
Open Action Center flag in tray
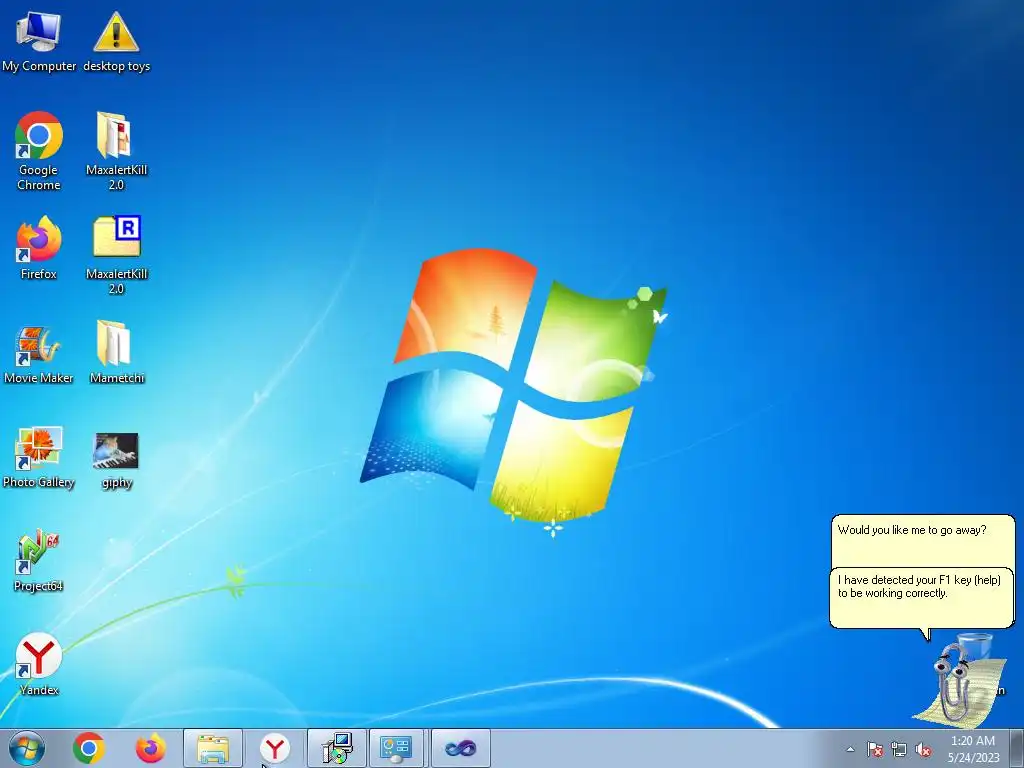[x=875, y=749]
